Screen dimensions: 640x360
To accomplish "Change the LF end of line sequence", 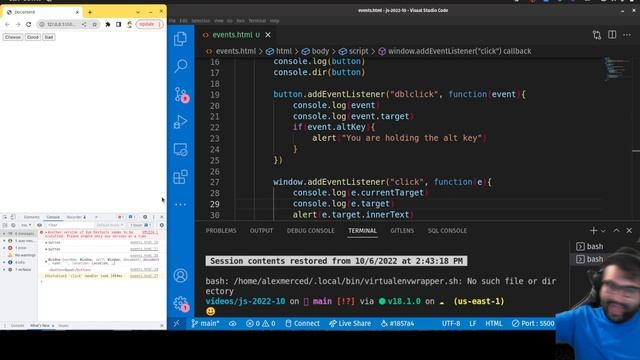I will [x=473, y=323].
